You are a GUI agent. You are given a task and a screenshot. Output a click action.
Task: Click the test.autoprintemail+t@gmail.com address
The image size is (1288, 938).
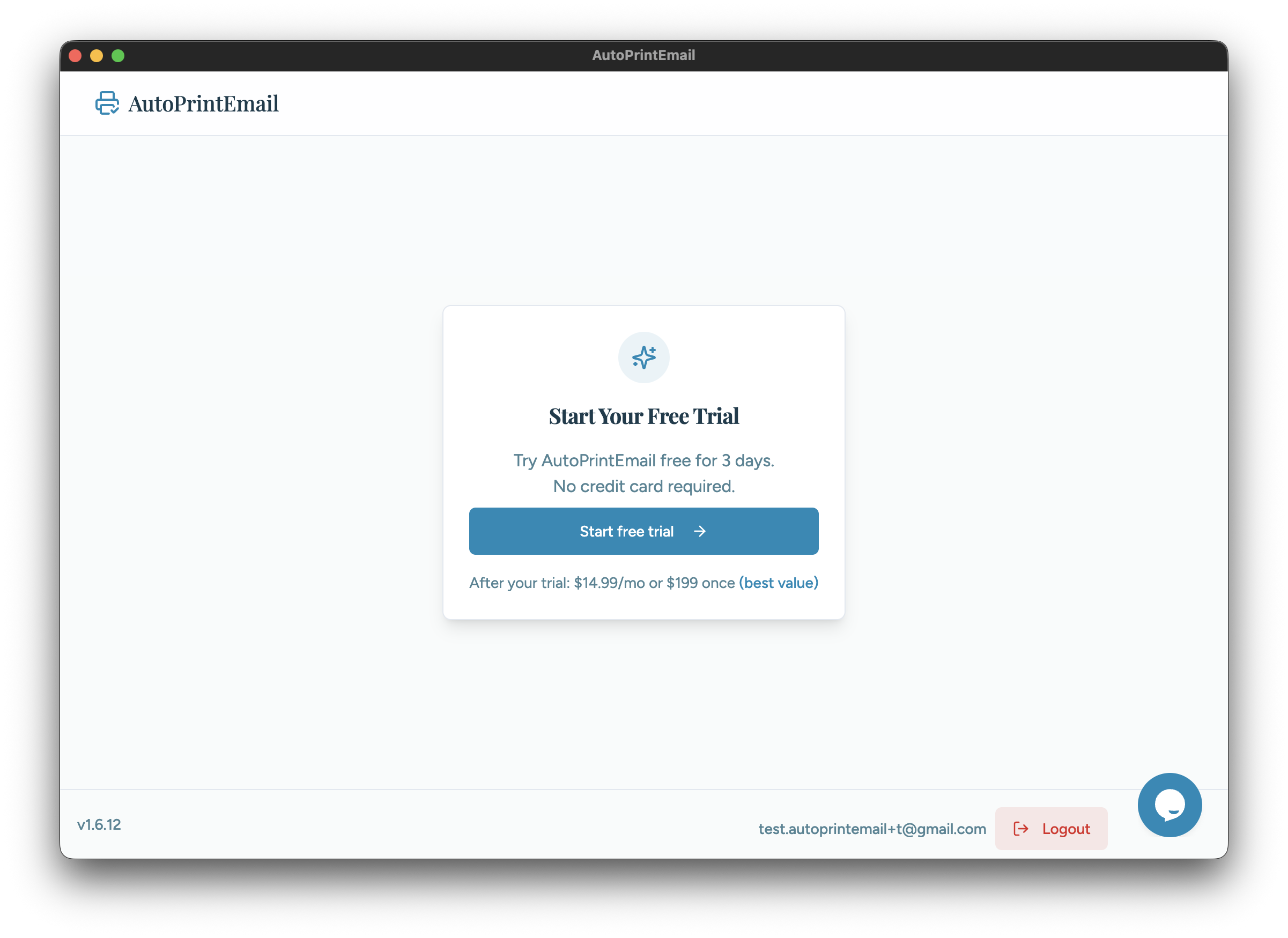872,829
